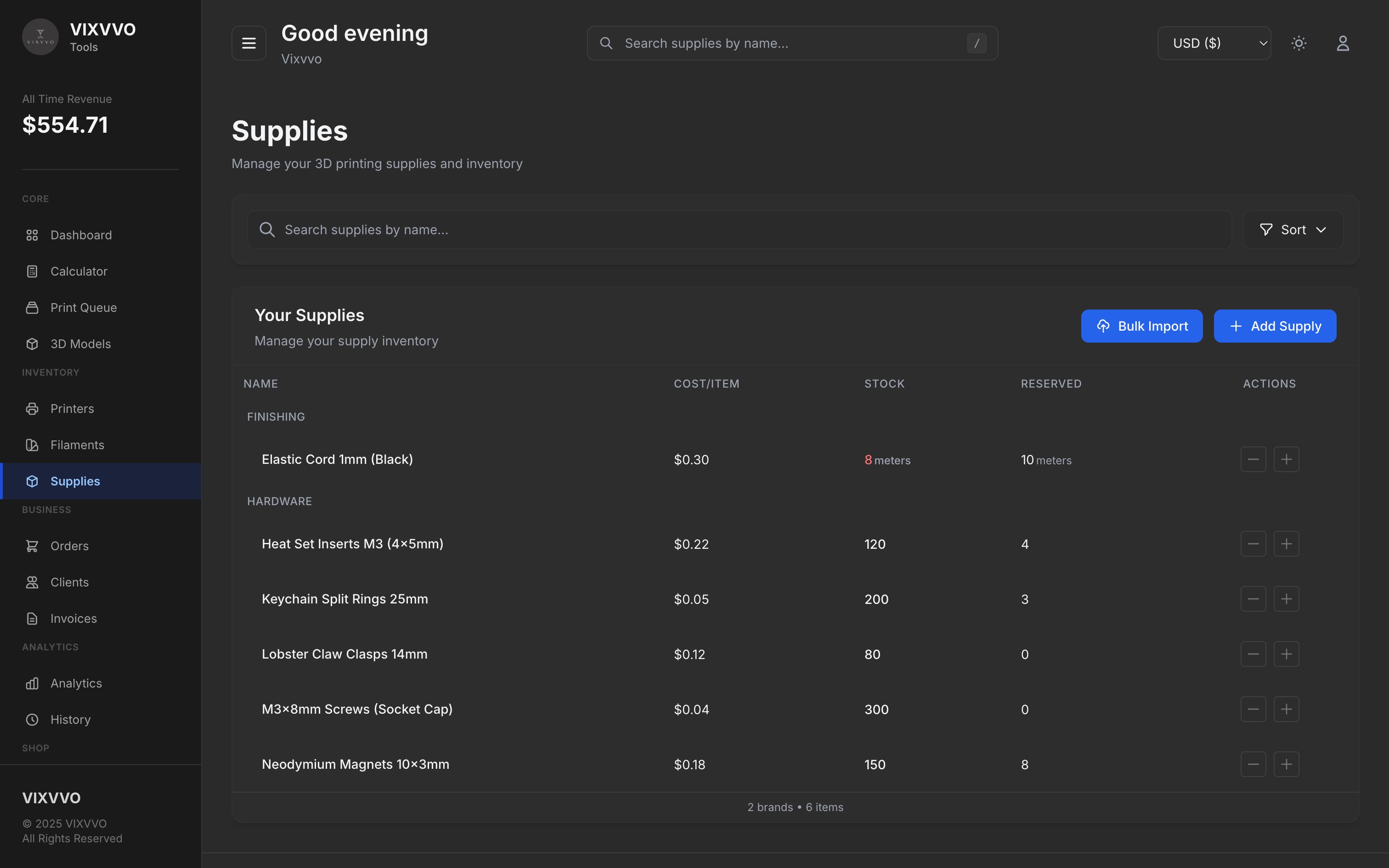Expand the Sort dropdown
Screen dimensions: 1389x868
click(x=1293, y=230)
